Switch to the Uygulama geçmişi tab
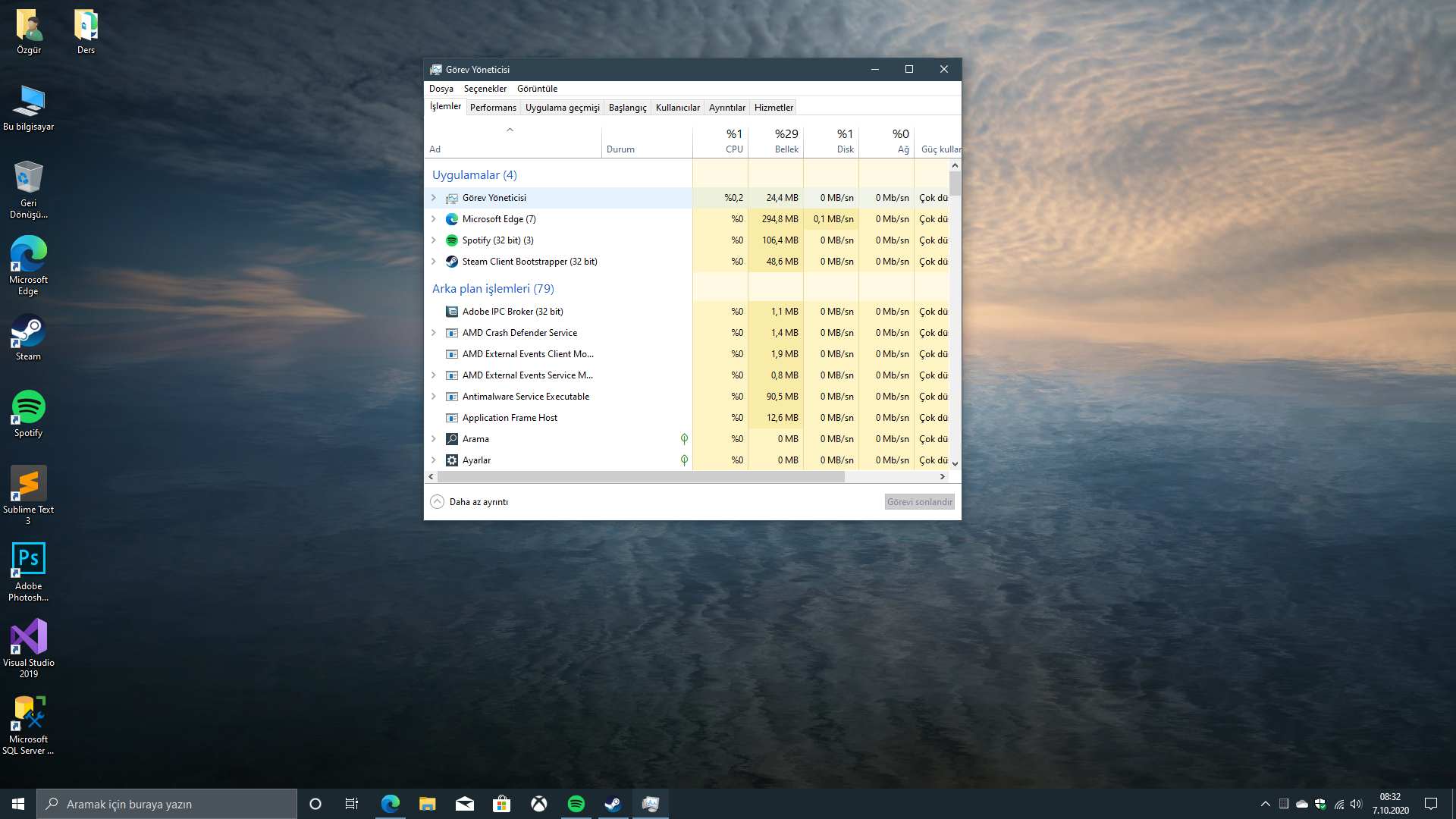The height and width of the screenshot is (819, 1456). click(x=563, y=108)
